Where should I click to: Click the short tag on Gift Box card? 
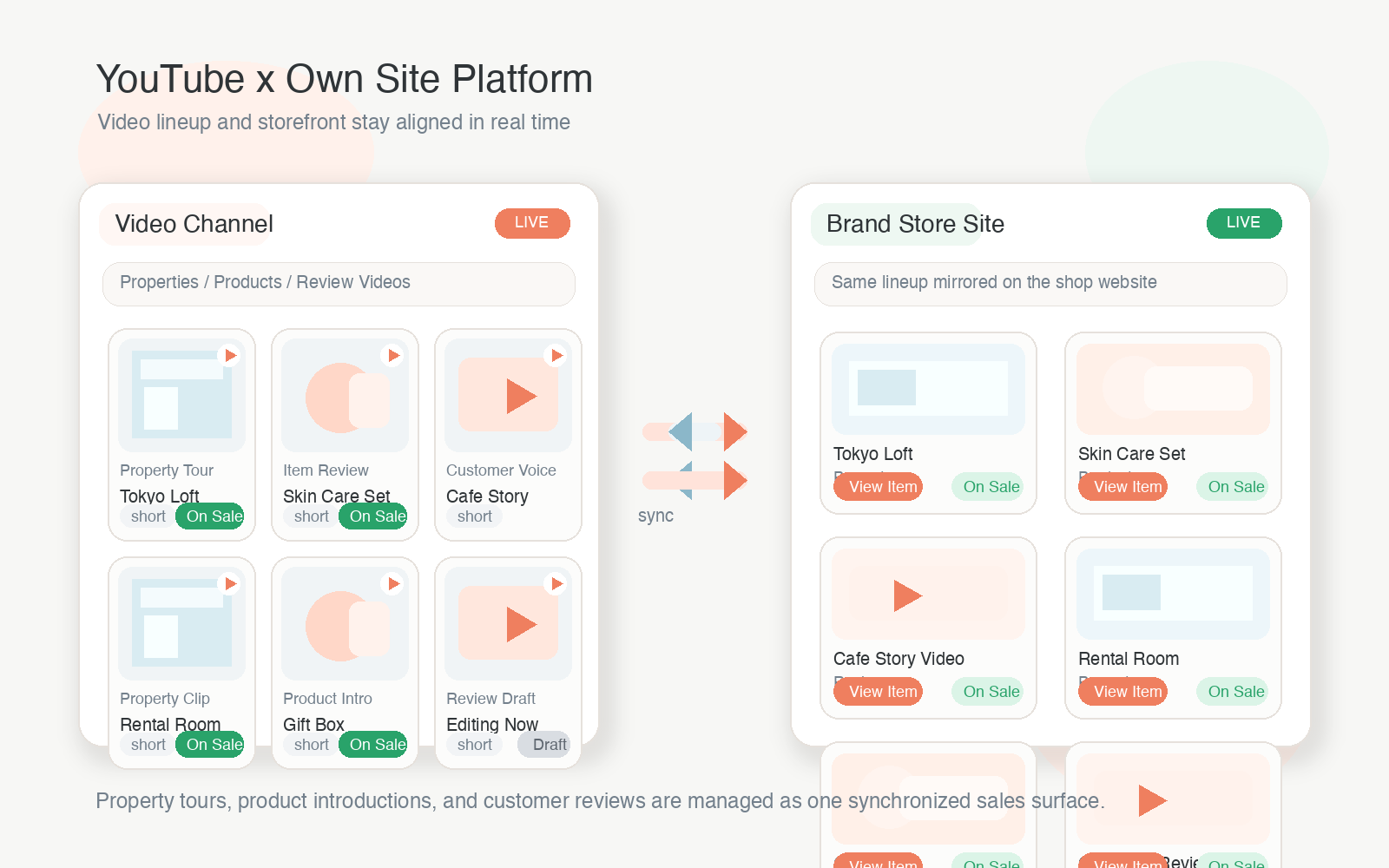pyautogui.click(x=311, y=745)
